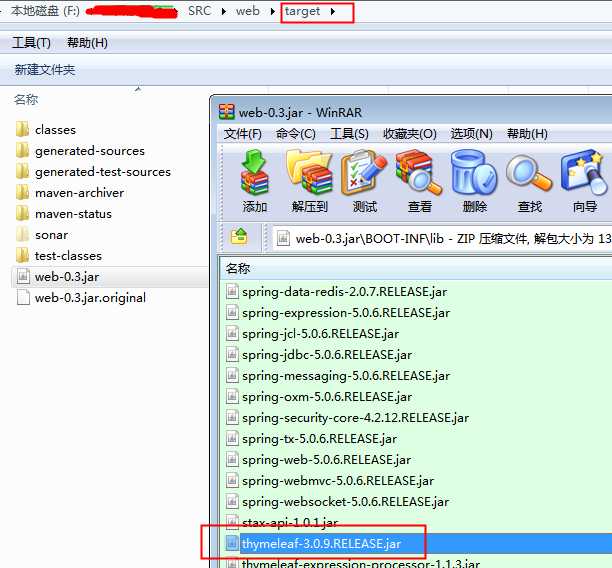Click the View (查看) file icon
Image resolution: width=612 pixels, height=568 pixels.
pyautogui.click(x=419, y=173)
